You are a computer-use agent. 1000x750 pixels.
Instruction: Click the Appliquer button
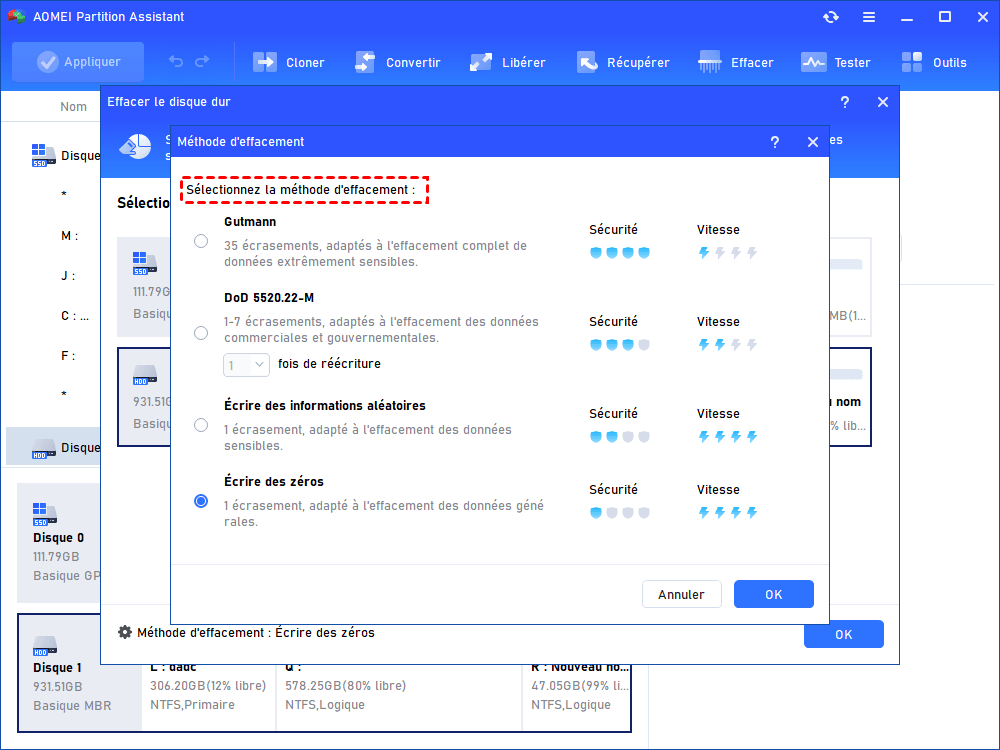(78, 62)
